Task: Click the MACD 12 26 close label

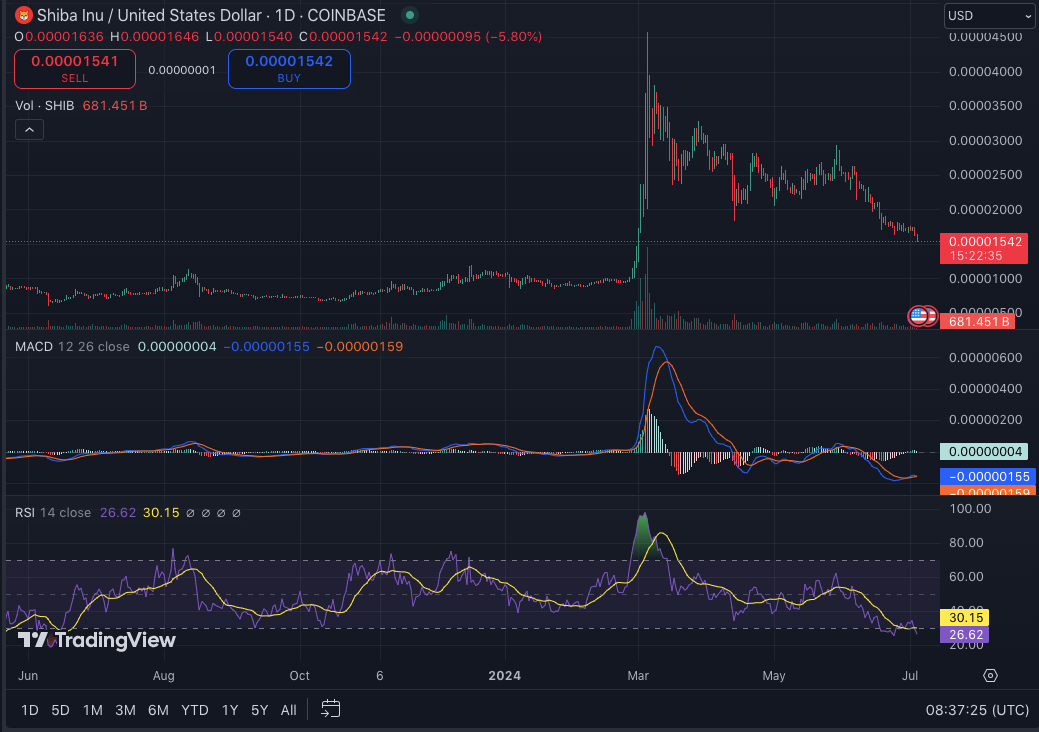Action: 72,346
